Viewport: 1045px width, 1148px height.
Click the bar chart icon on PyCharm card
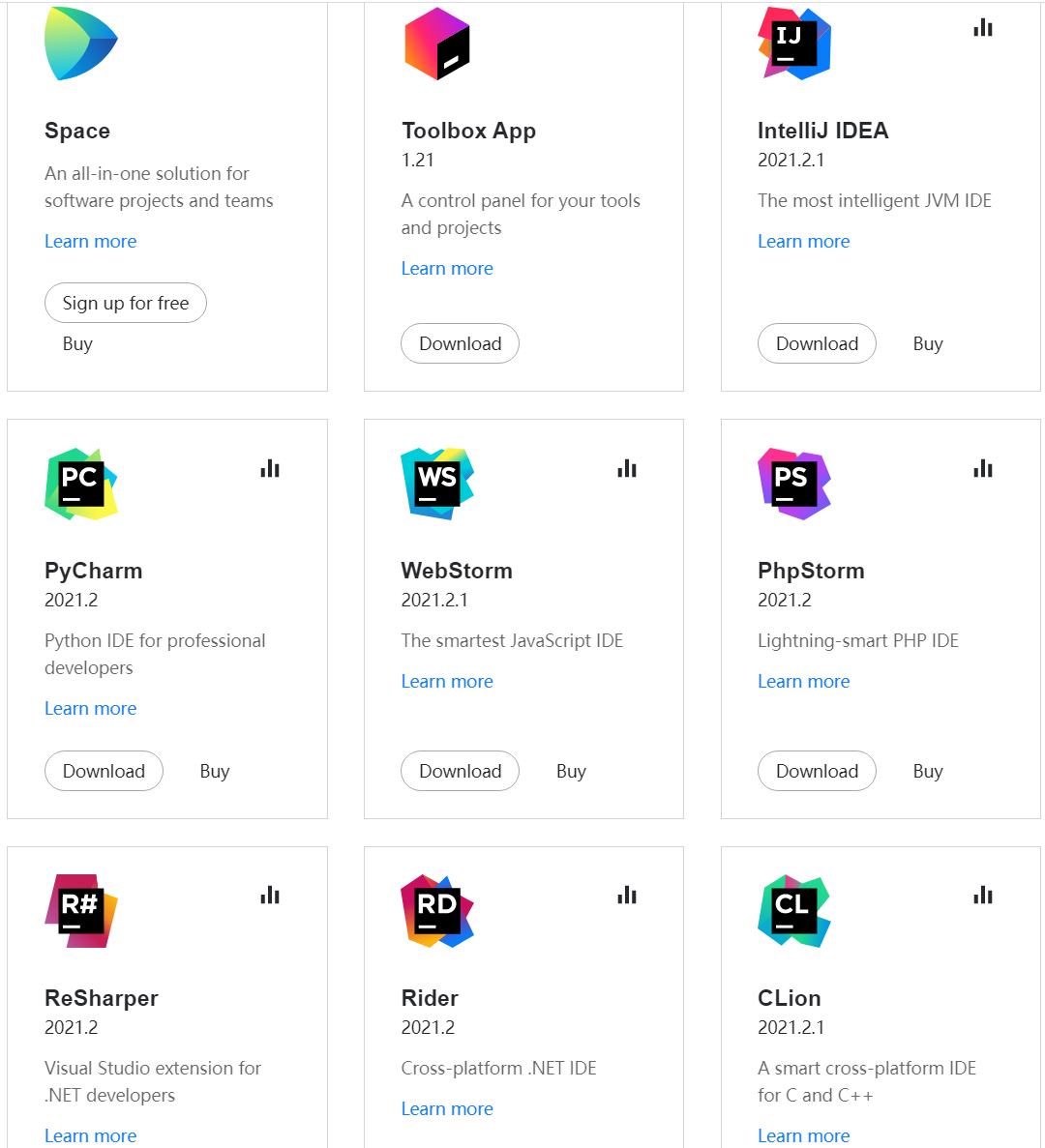pyautogui.click(x=270, y=468)
